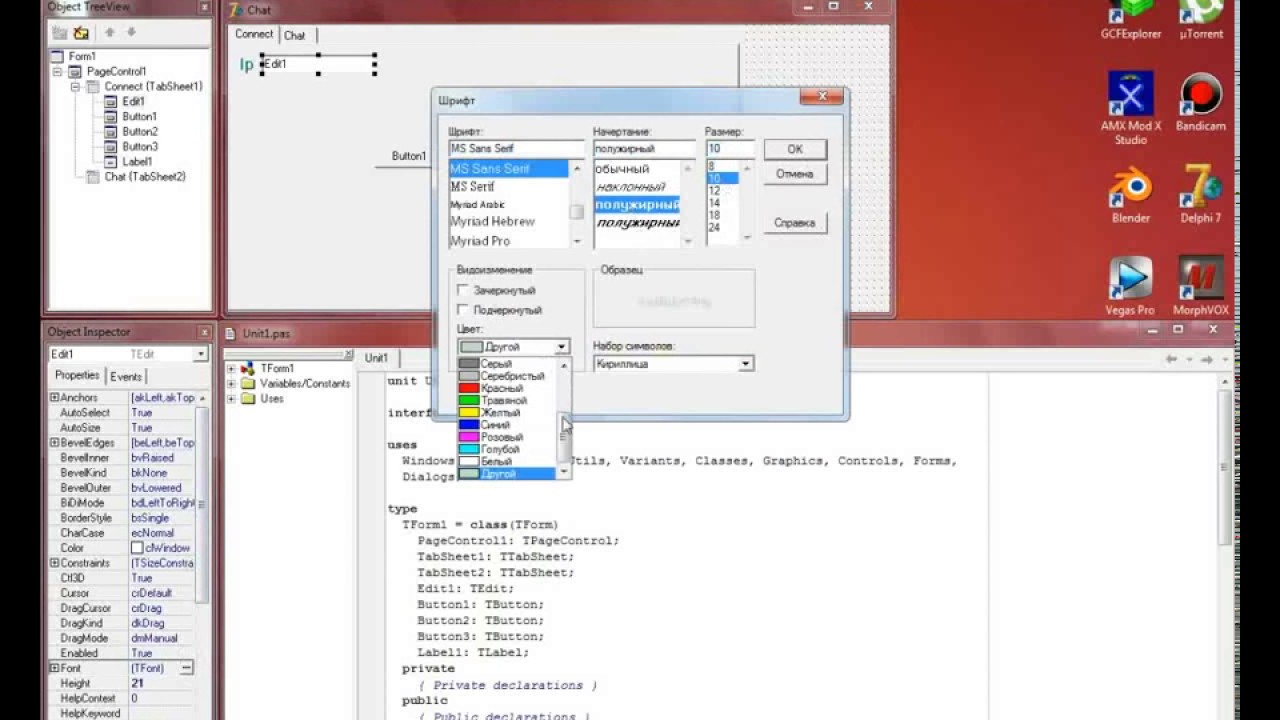Open GCFExplorer desktop shortcut
1280x720 pixels.
[x=1131, y=21]
